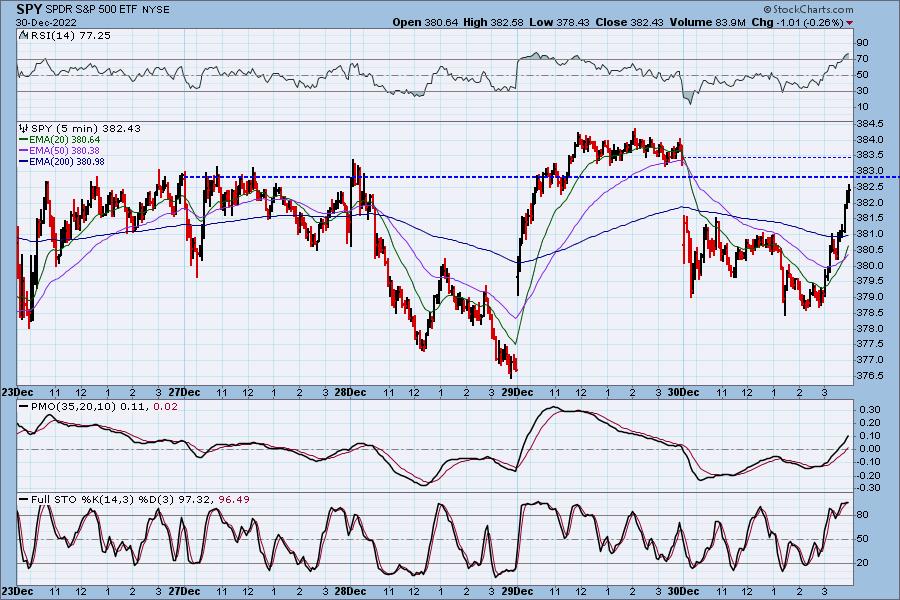Click the 381.0 price axis label

click(x=870, y=234)
